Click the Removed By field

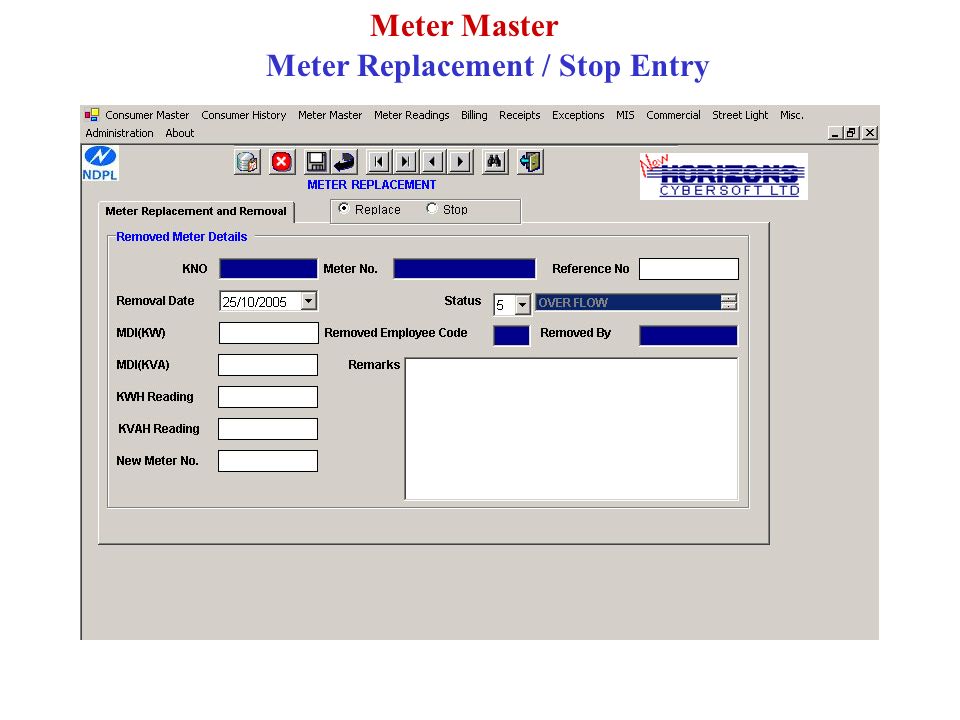(x=688, y=336)
